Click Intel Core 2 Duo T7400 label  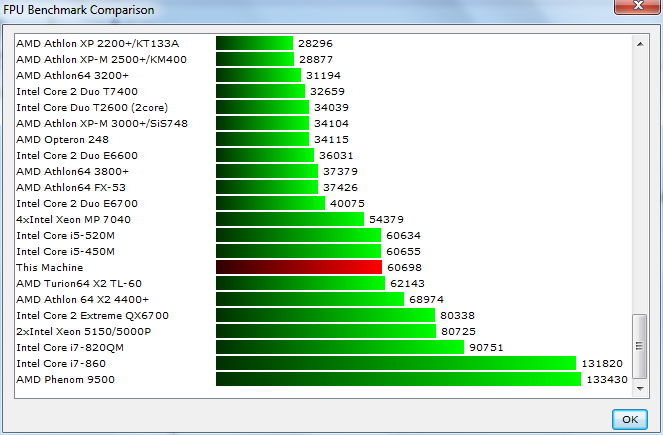pos(77,91)
